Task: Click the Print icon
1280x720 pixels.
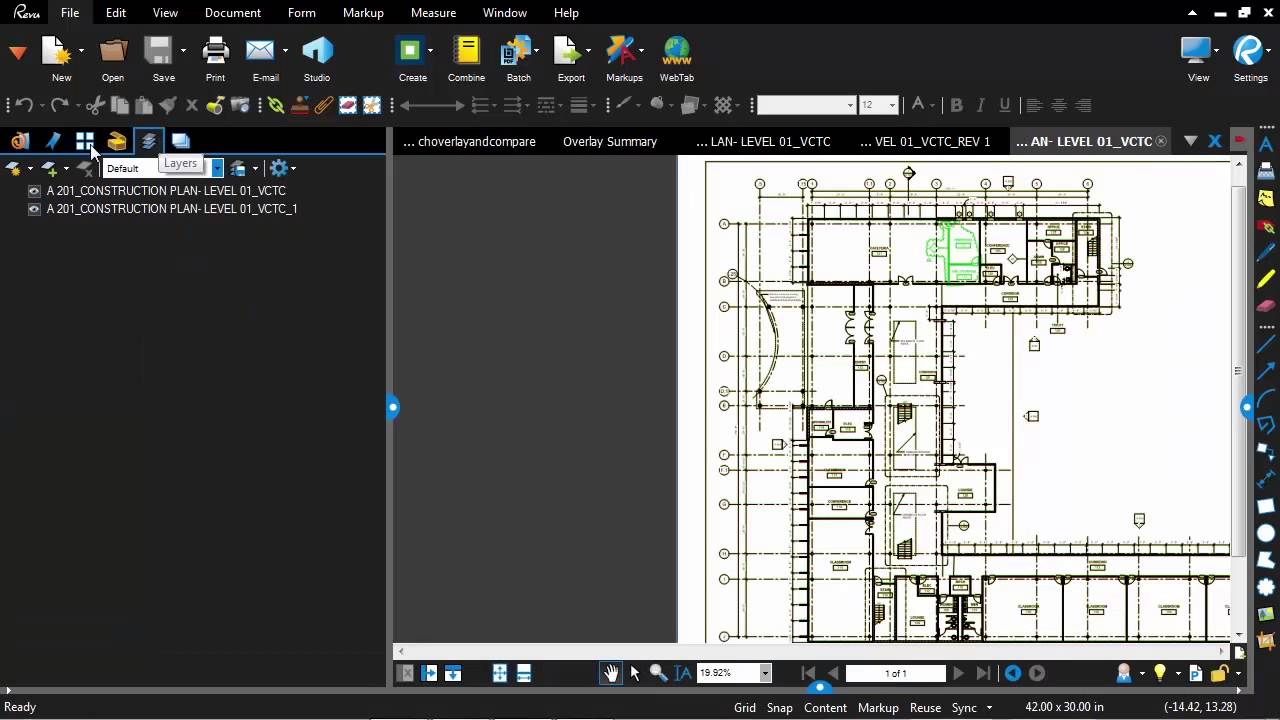Action: [215, 52]
